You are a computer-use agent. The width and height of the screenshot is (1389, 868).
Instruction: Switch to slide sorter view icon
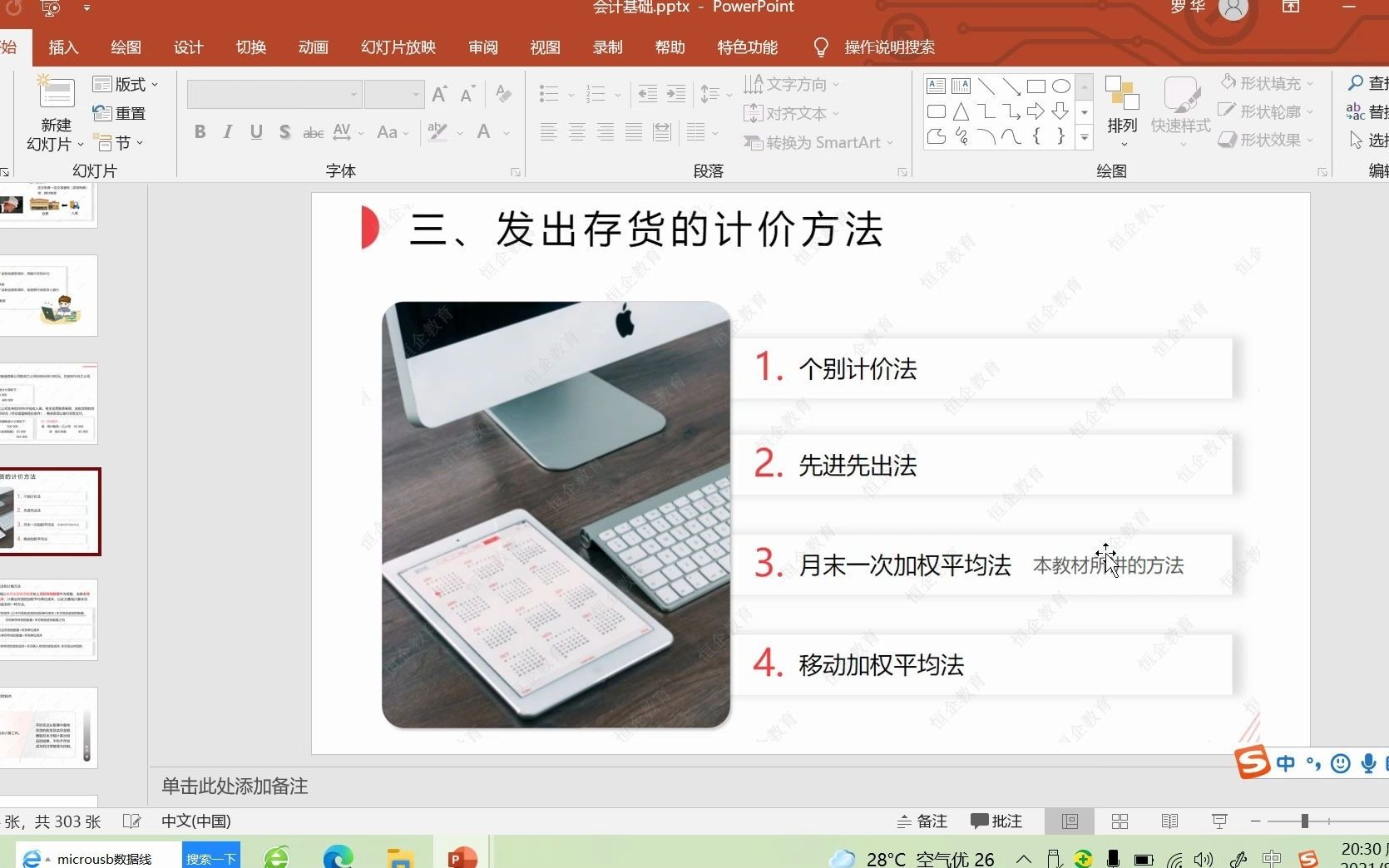pos(1119,821)
